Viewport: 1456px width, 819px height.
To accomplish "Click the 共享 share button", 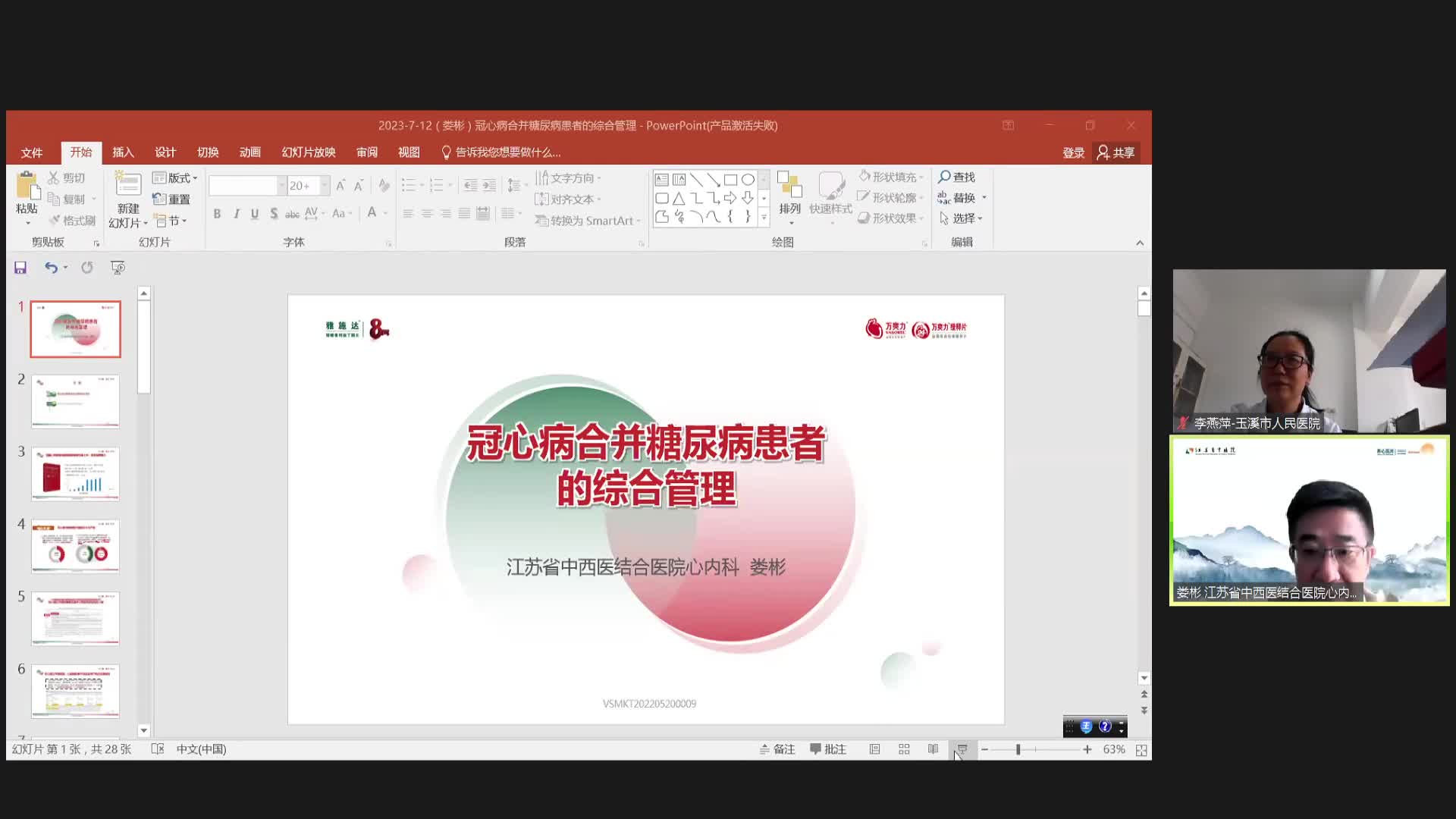I will click(x=1116, y=153).
